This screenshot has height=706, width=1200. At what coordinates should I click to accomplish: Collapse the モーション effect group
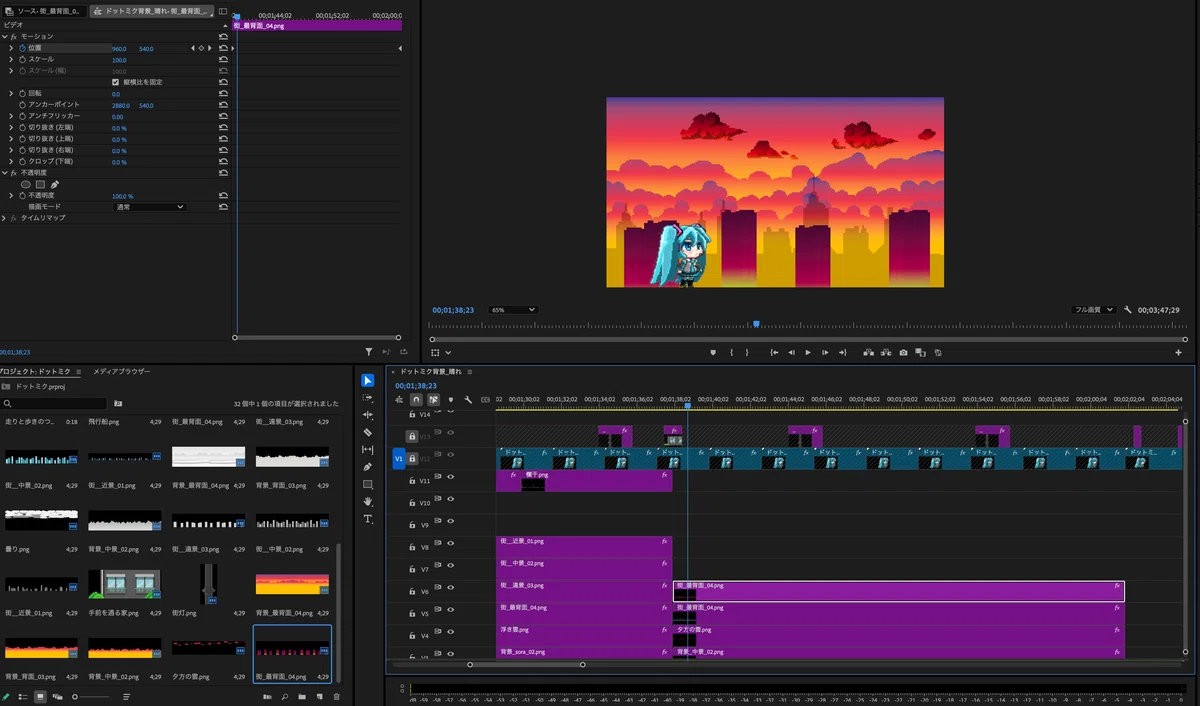[x=5, y=36]
